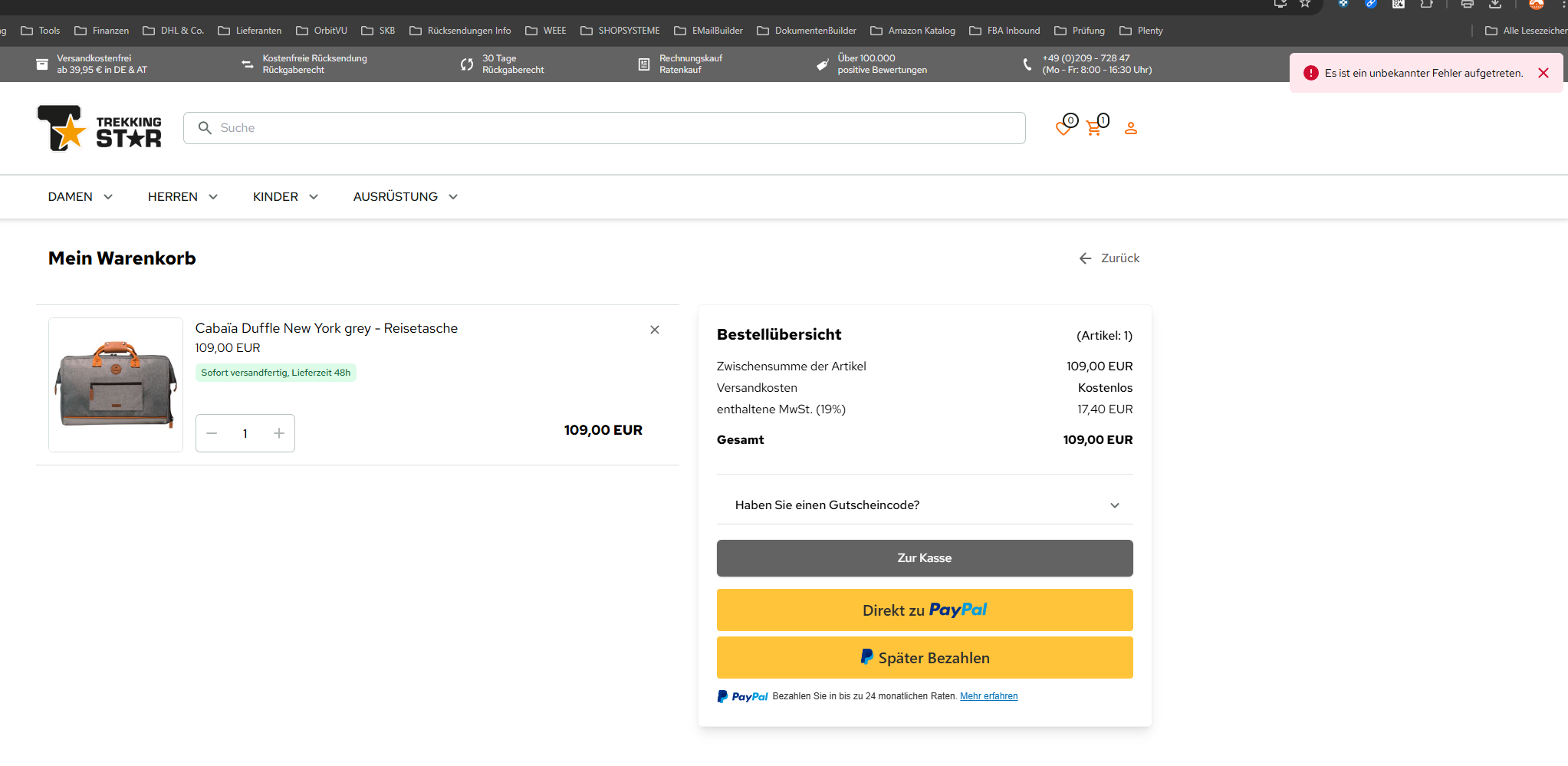Open the shopping cart icon

pyautogui.click(x=1095, y=128)
